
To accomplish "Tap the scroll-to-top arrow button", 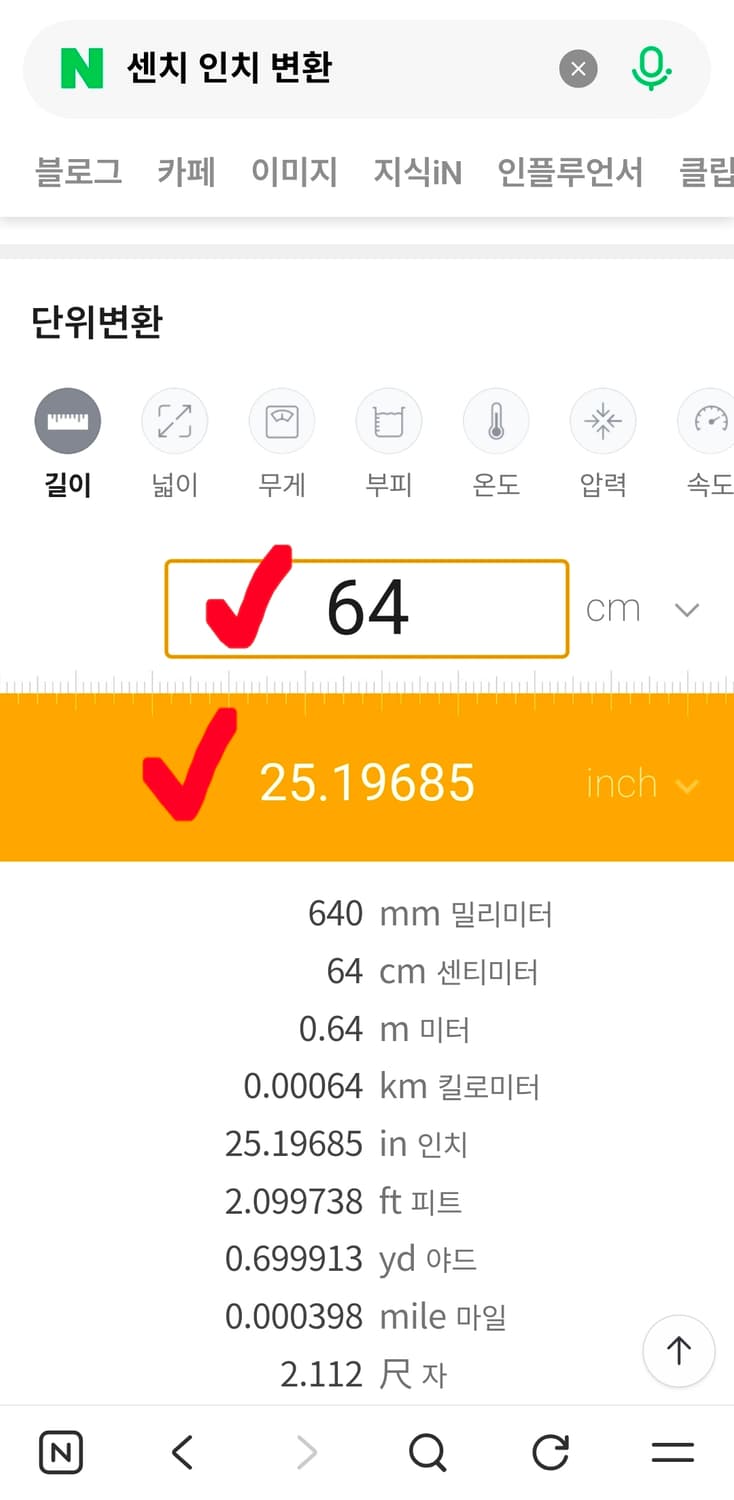I will click(x=679, y=1351).
